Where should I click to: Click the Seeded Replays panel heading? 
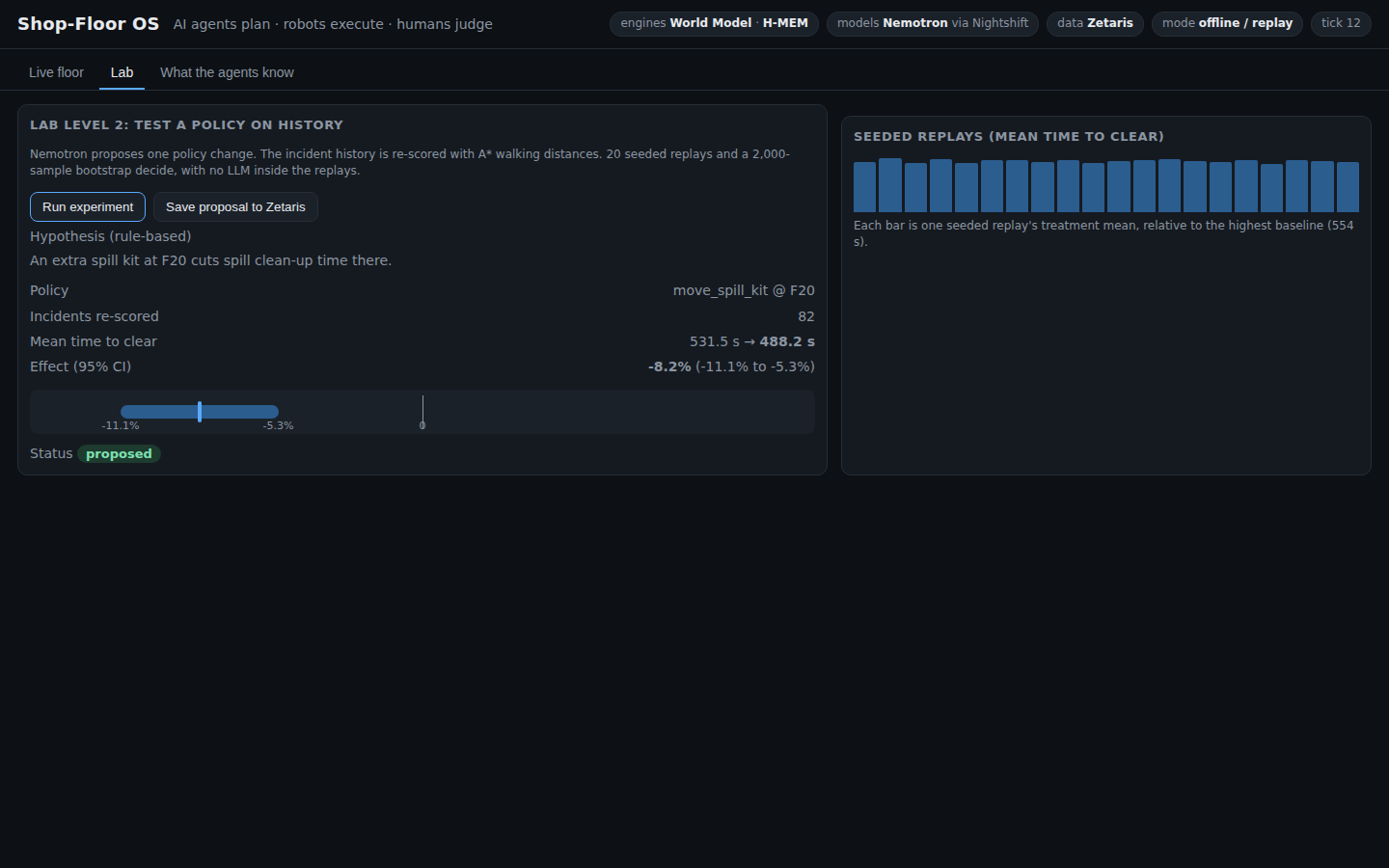tap(1009, 137)
